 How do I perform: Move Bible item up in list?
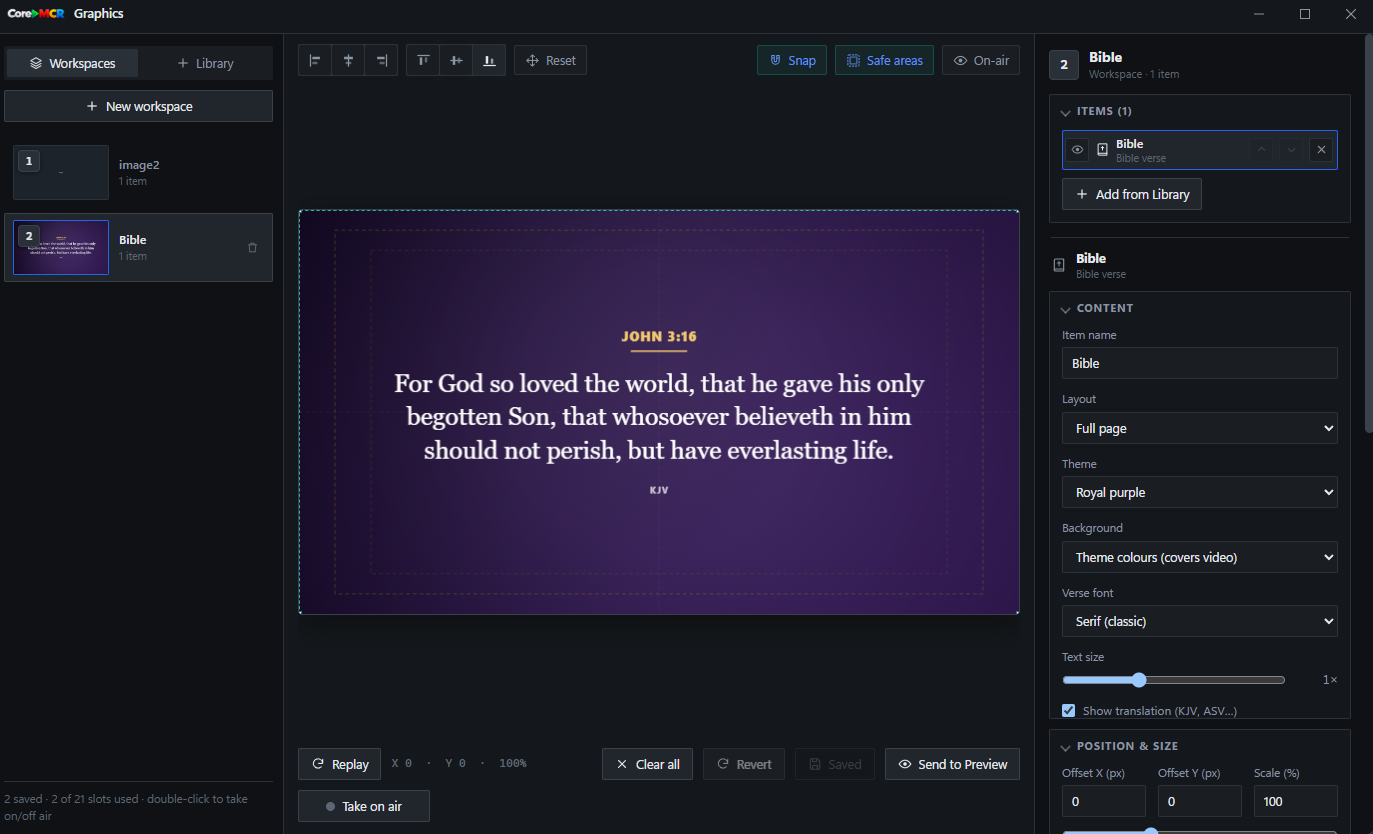click(x=1261, y=150)
